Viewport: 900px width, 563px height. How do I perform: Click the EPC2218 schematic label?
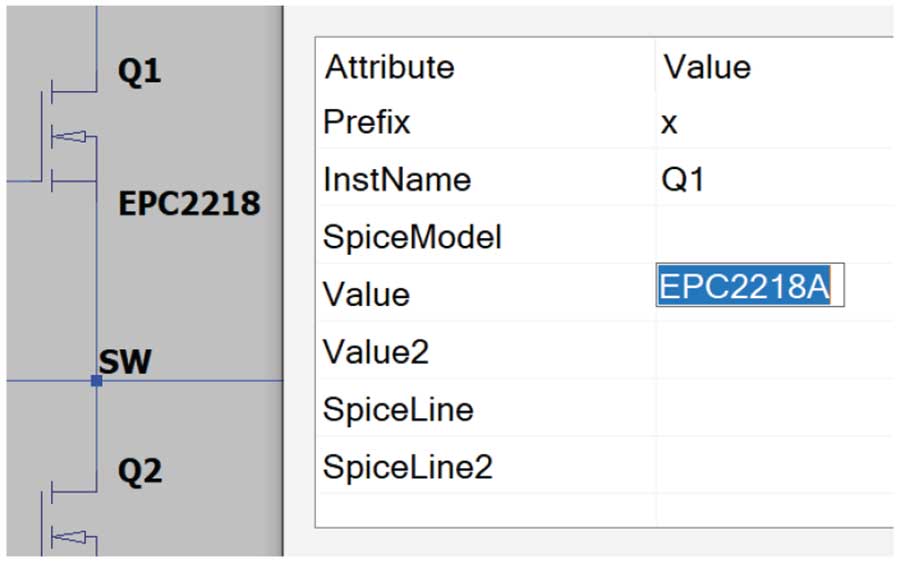[x=189, y=204]
